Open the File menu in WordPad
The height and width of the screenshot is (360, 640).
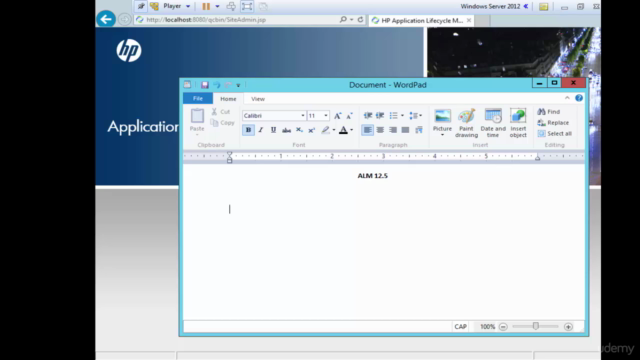click(x=198, y=98)
